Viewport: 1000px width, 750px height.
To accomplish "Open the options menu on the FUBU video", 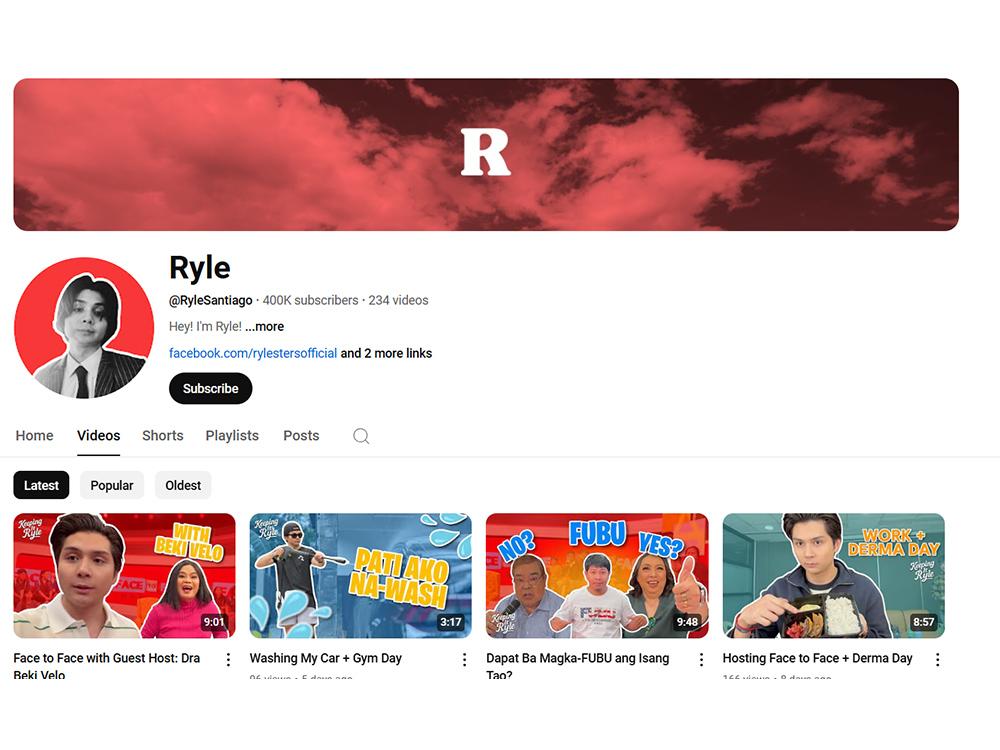I will pyautogui.click(x=700, y=659).
